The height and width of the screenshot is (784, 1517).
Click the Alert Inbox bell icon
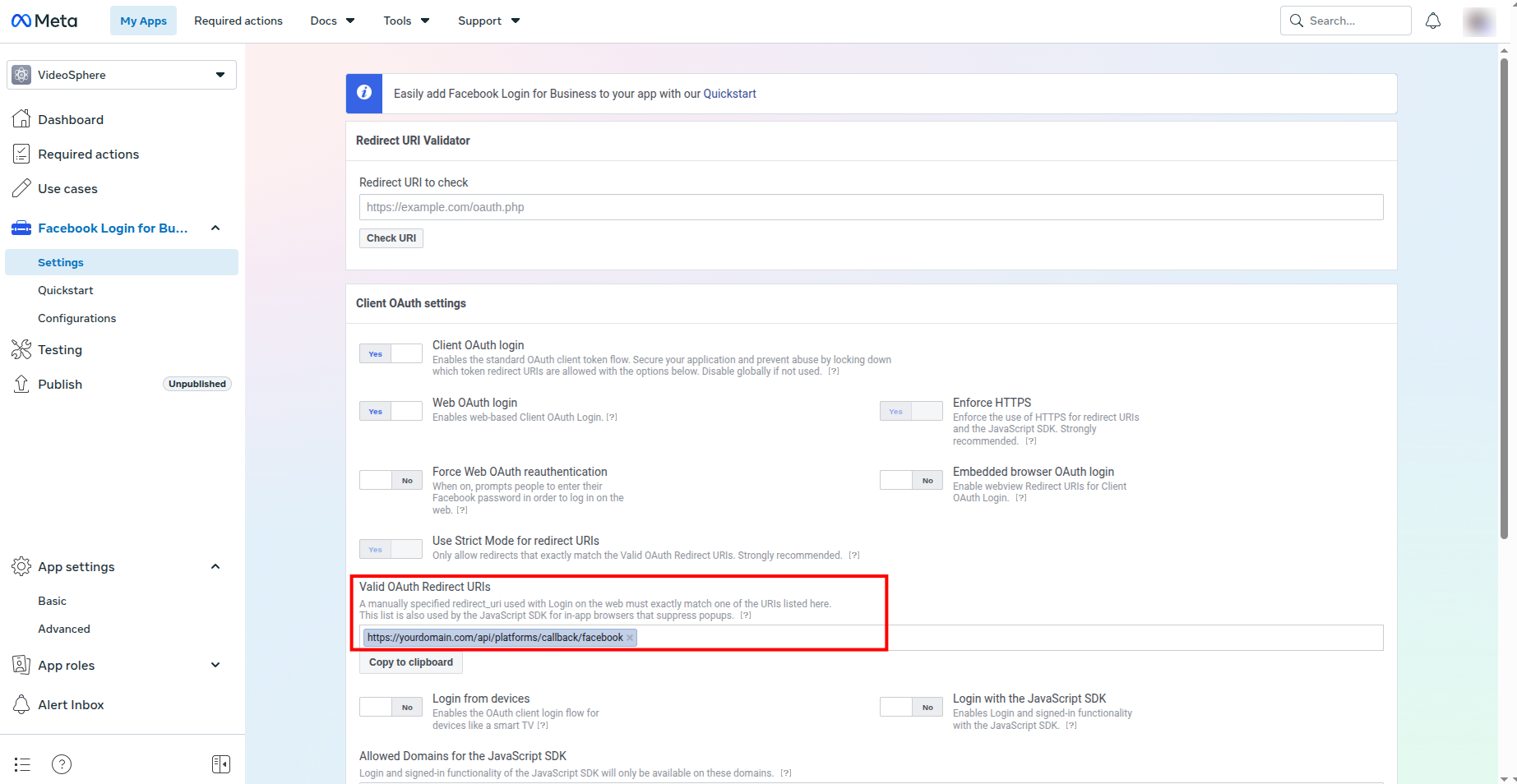point(21,704)
